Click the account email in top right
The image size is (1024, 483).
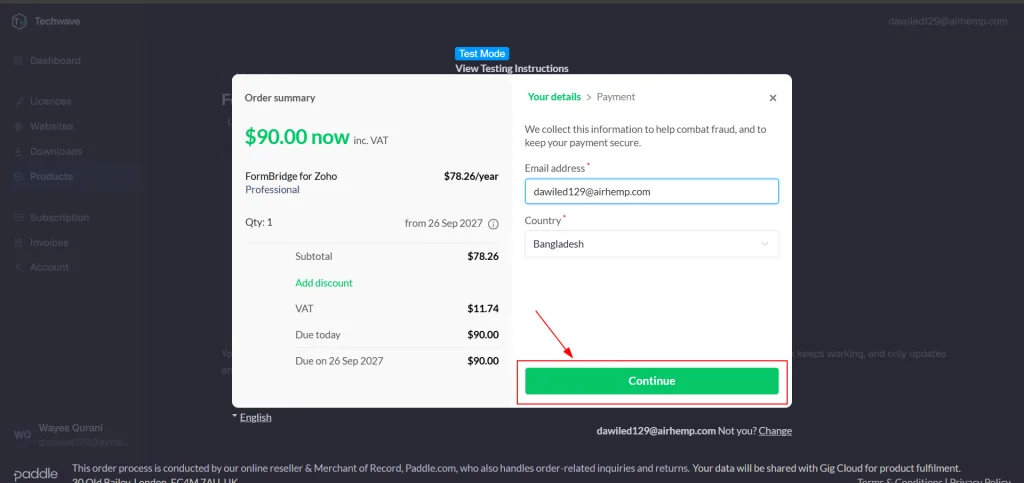pos(948,21)
